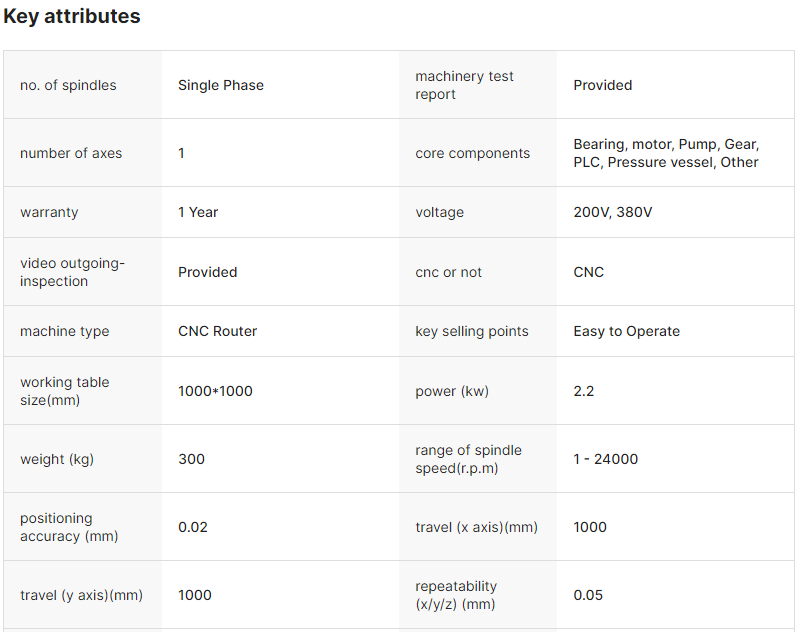Click the 'core components' label cell
This screenshot has height=632, width=799.
click(472, 153)
